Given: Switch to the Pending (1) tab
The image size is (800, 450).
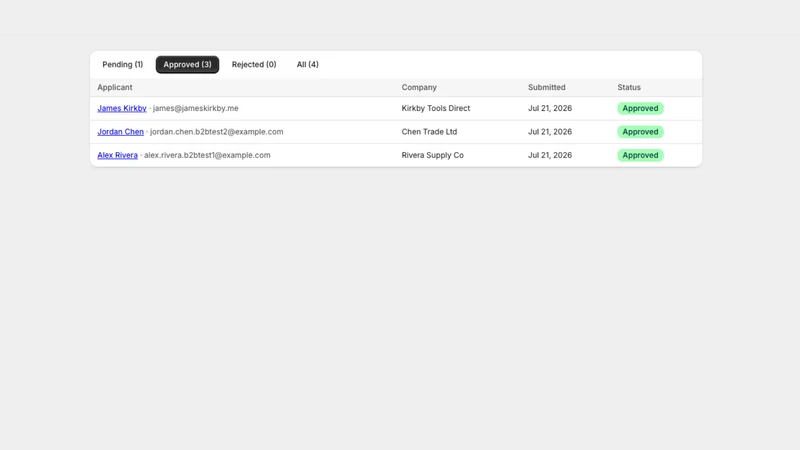Looking at the screenshot, I should 122,64.
